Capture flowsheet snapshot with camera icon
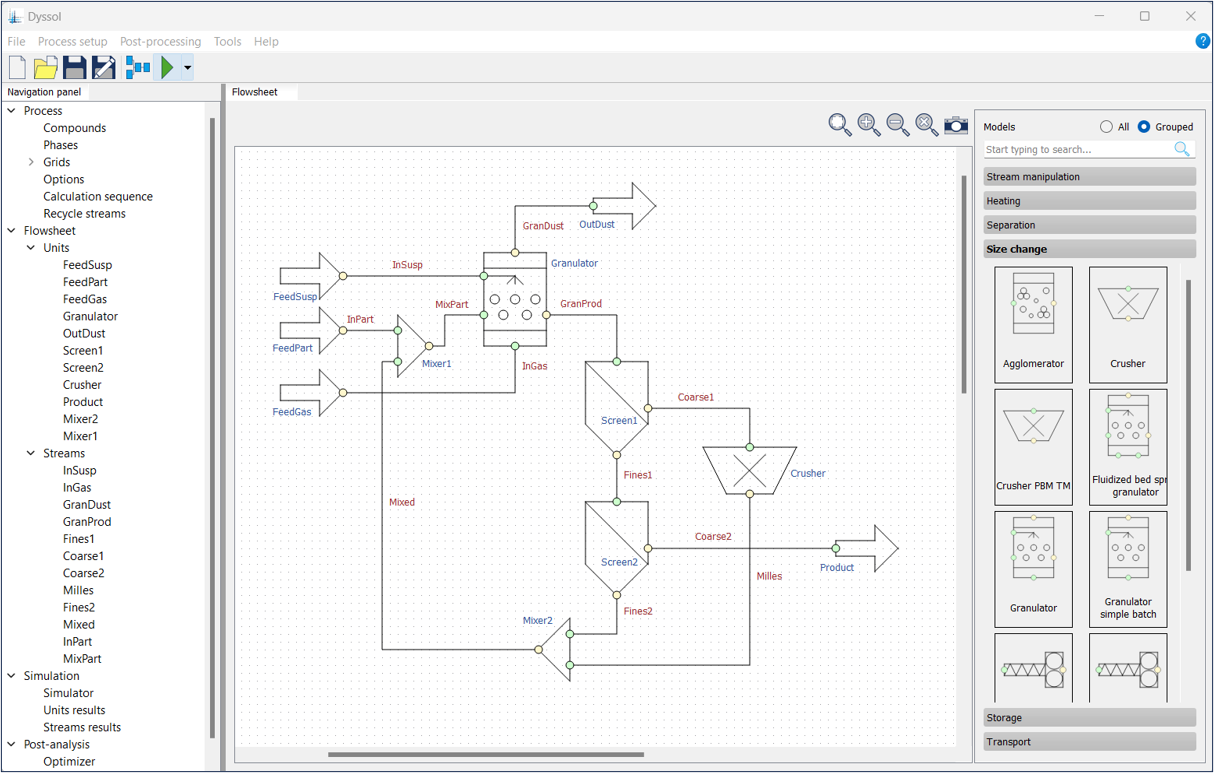Image resolution: width=1214 pixels, height=773 pixels. click(x=956, y=124)
